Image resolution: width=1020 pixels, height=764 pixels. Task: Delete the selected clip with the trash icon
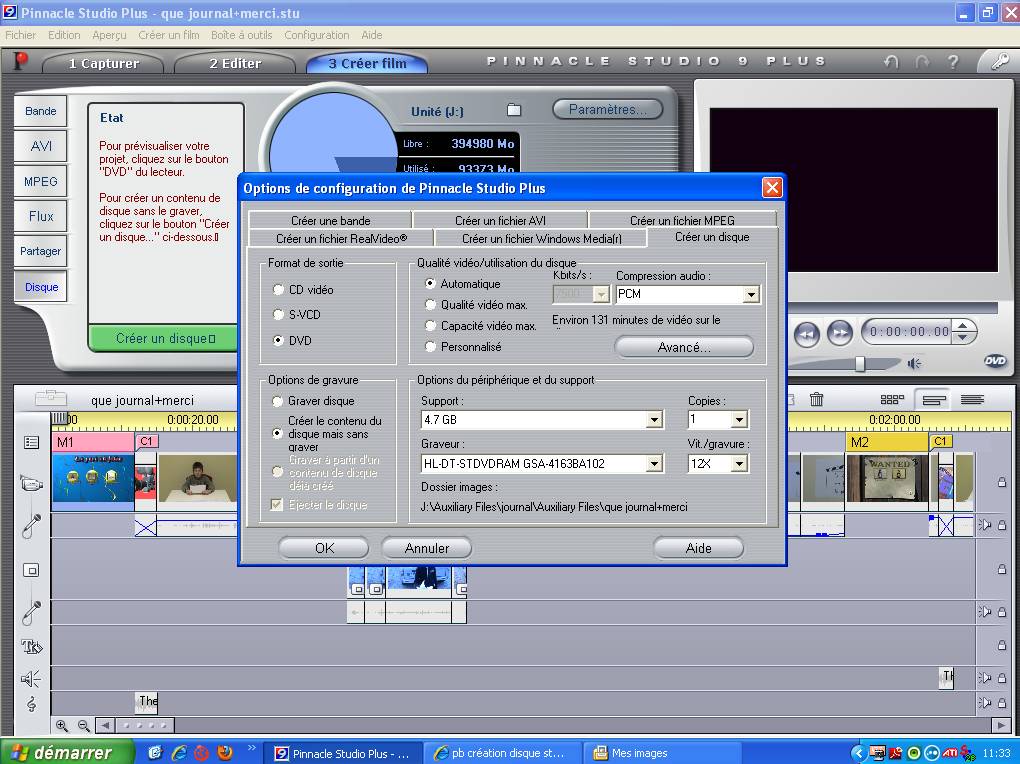click(x=816, y=399)
